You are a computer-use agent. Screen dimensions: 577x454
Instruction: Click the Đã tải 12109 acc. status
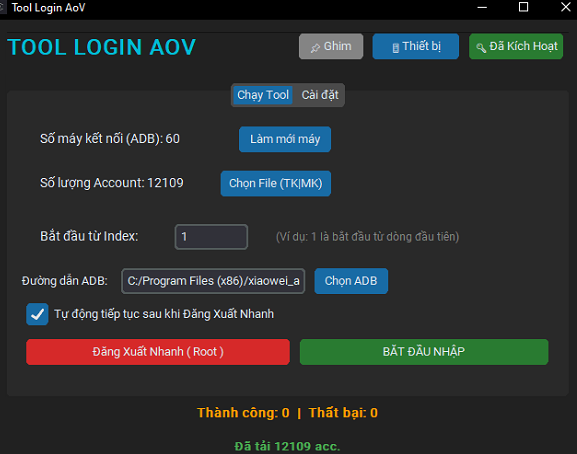[x=287, y=446]
